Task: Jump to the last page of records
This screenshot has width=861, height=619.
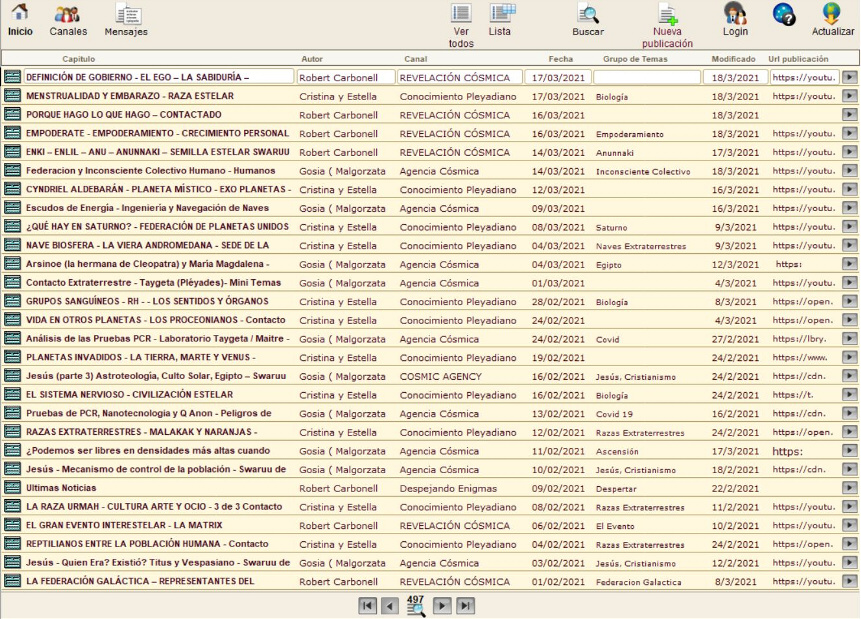Action: (465, 605)
